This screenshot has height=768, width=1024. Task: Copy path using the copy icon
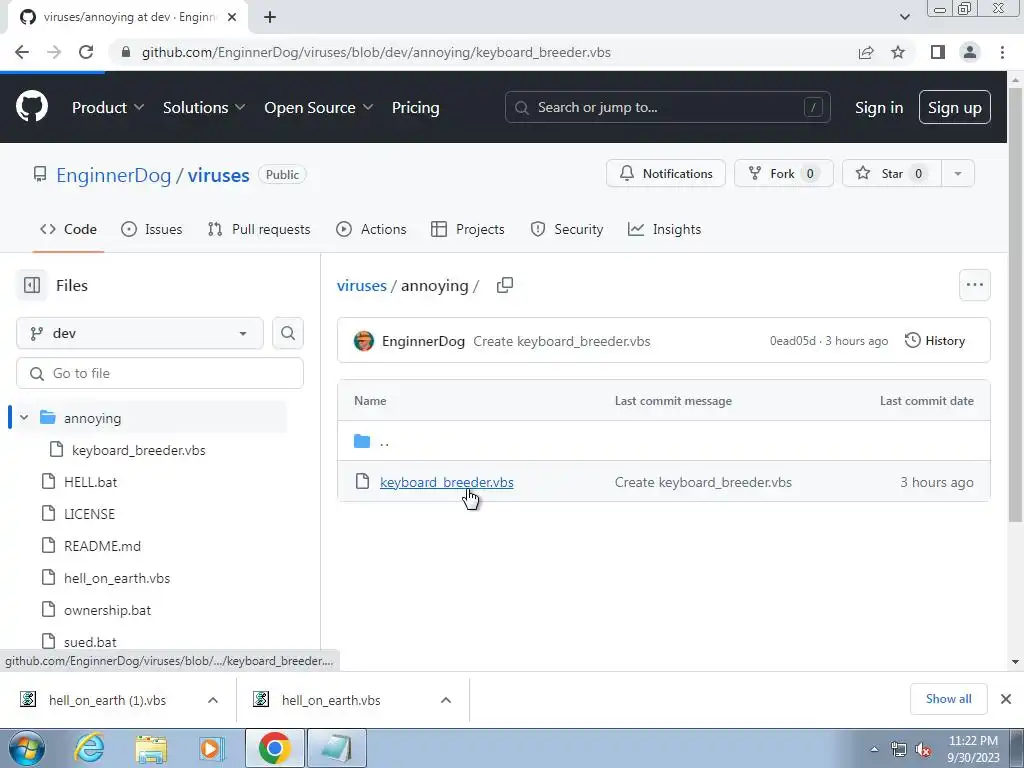pos(505,285)
